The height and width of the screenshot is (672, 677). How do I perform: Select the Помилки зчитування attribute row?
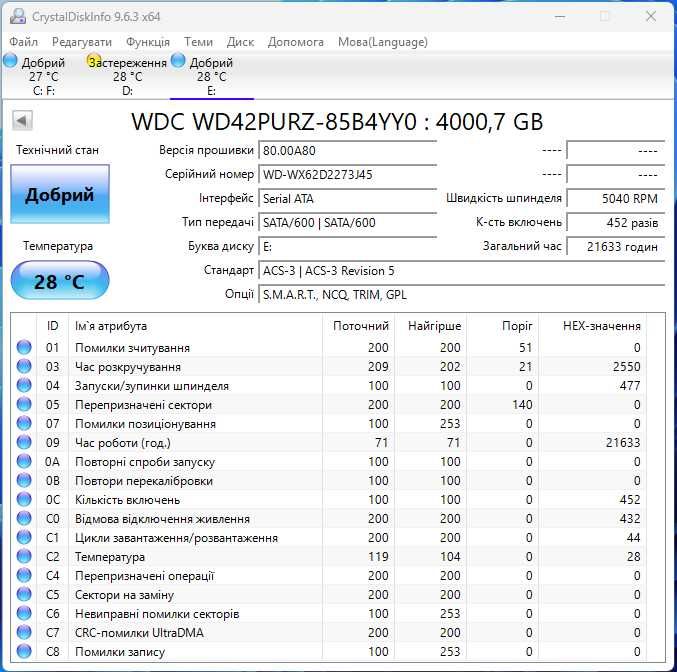(331, 347)
